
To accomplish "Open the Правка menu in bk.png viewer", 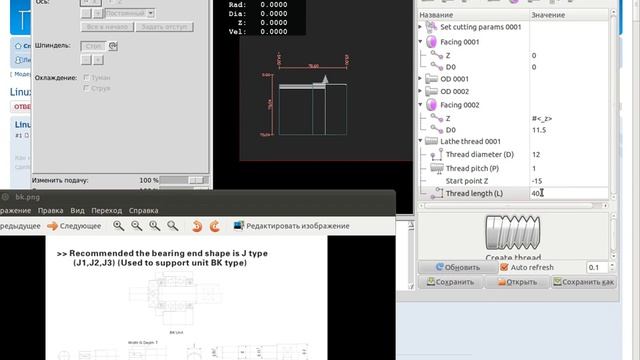I will click(50, 211).
